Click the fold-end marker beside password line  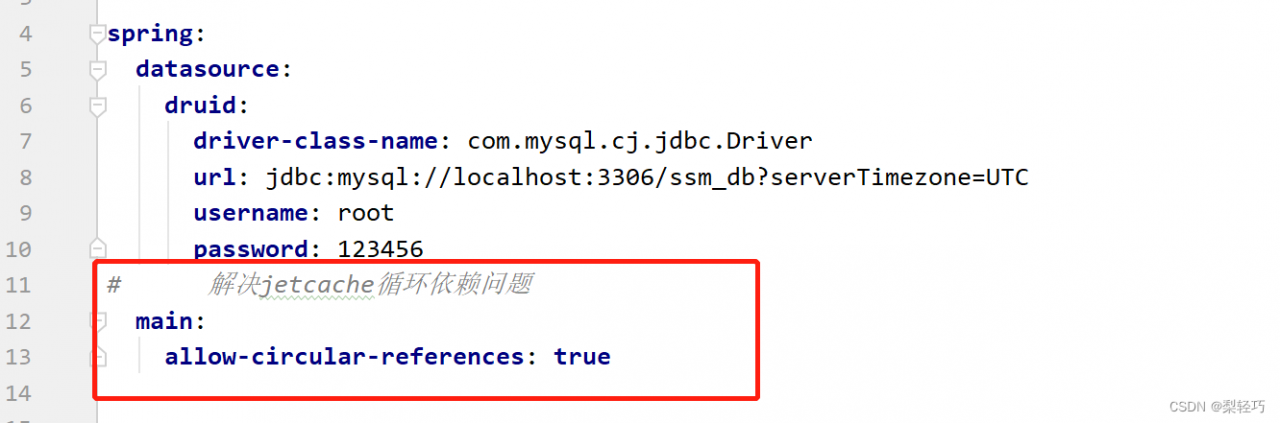pyautogui.click(x=97, y=248)
